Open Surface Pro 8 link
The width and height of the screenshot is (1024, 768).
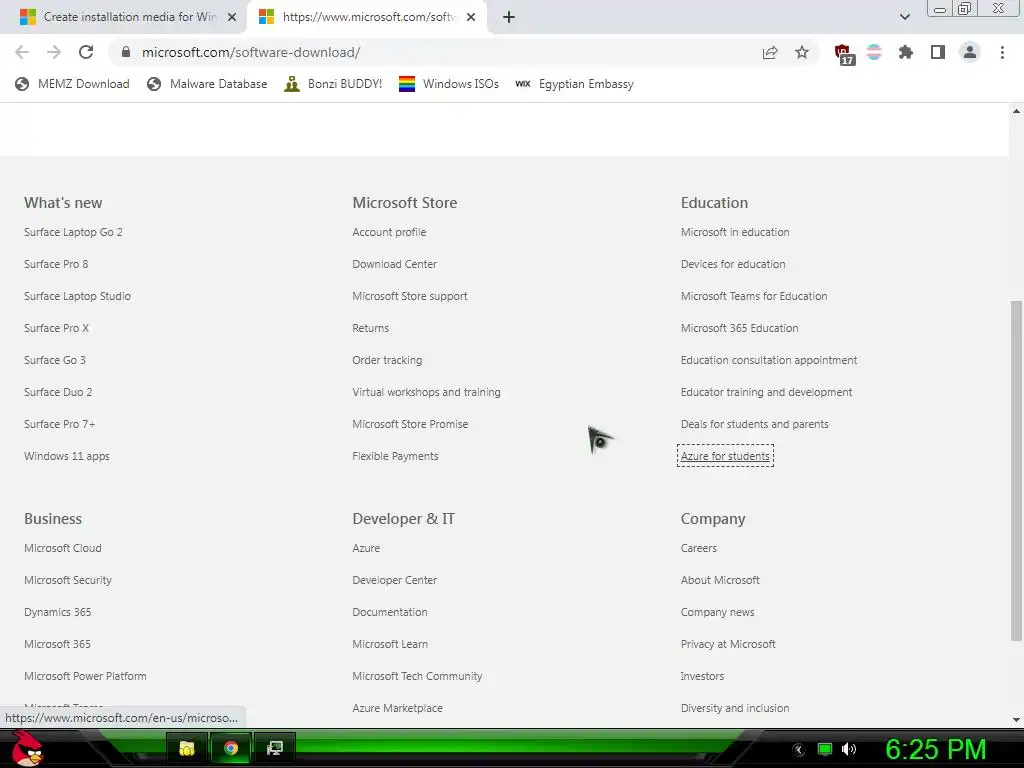point(56,264)
